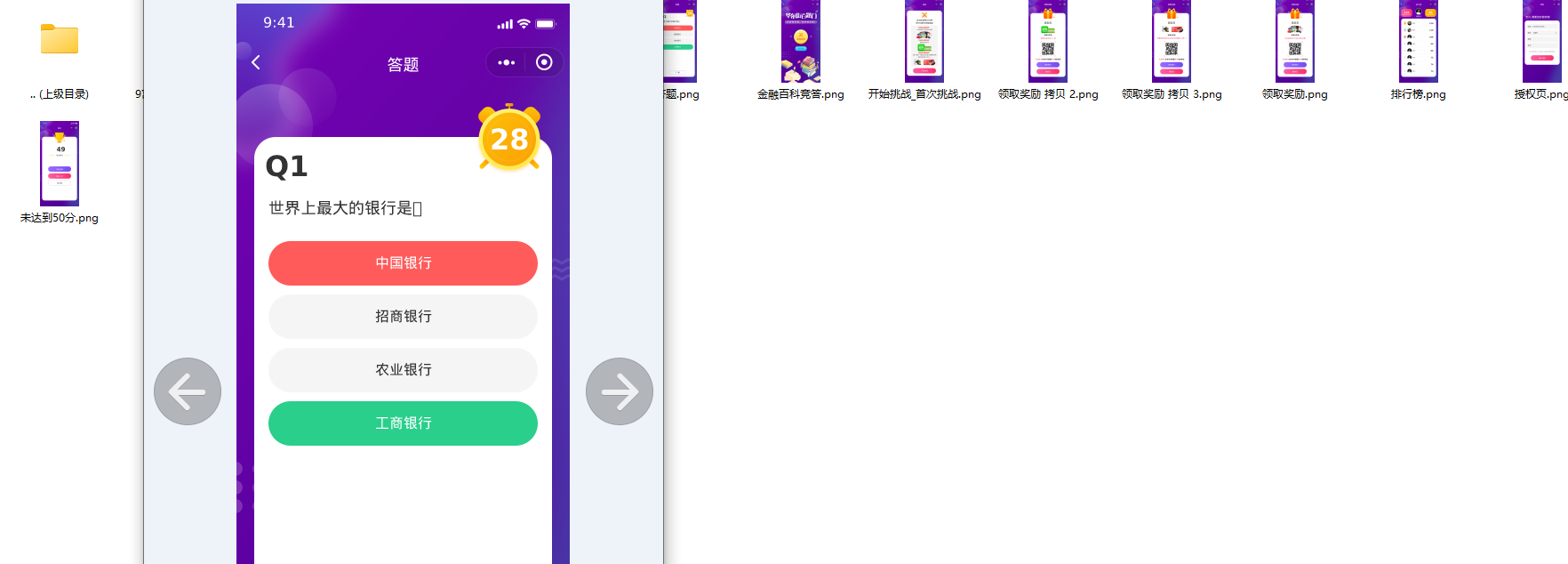Open 未达到50分.png thumbnail

(x=60, y=164)
